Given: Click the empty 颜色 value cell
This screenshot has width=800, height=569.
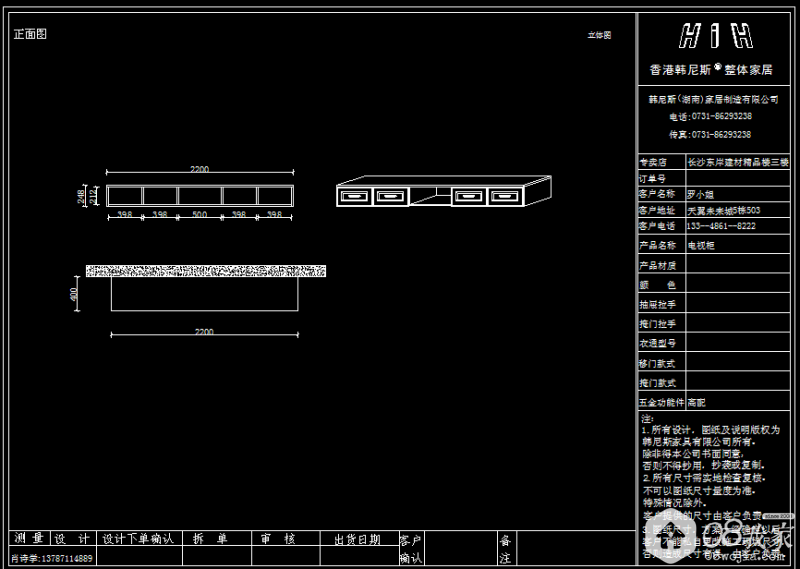Looking at the screenshot, I should 738,285.
